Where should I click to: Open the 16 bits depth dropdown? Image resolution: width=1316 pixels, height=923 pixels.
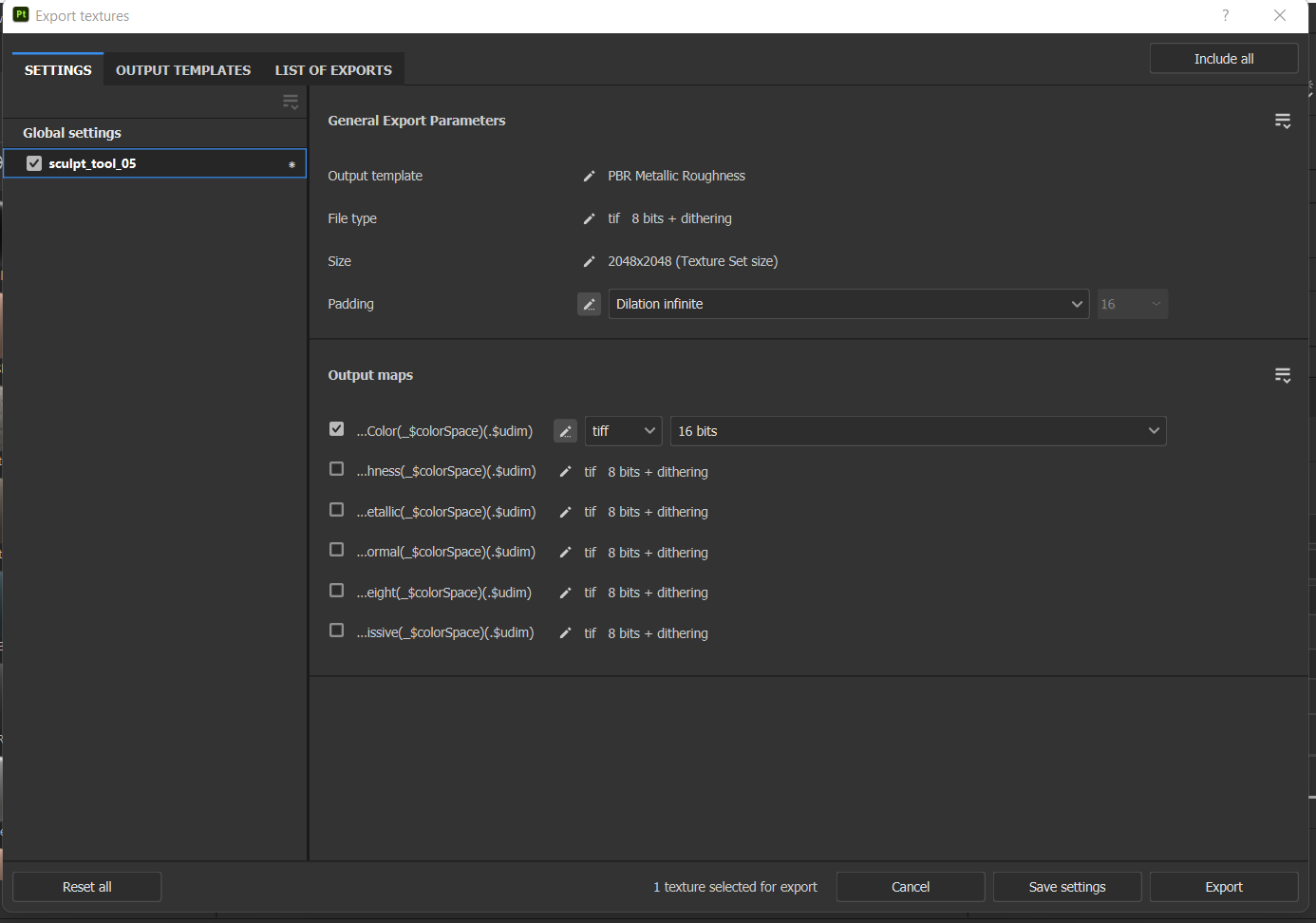coord(918,430)
